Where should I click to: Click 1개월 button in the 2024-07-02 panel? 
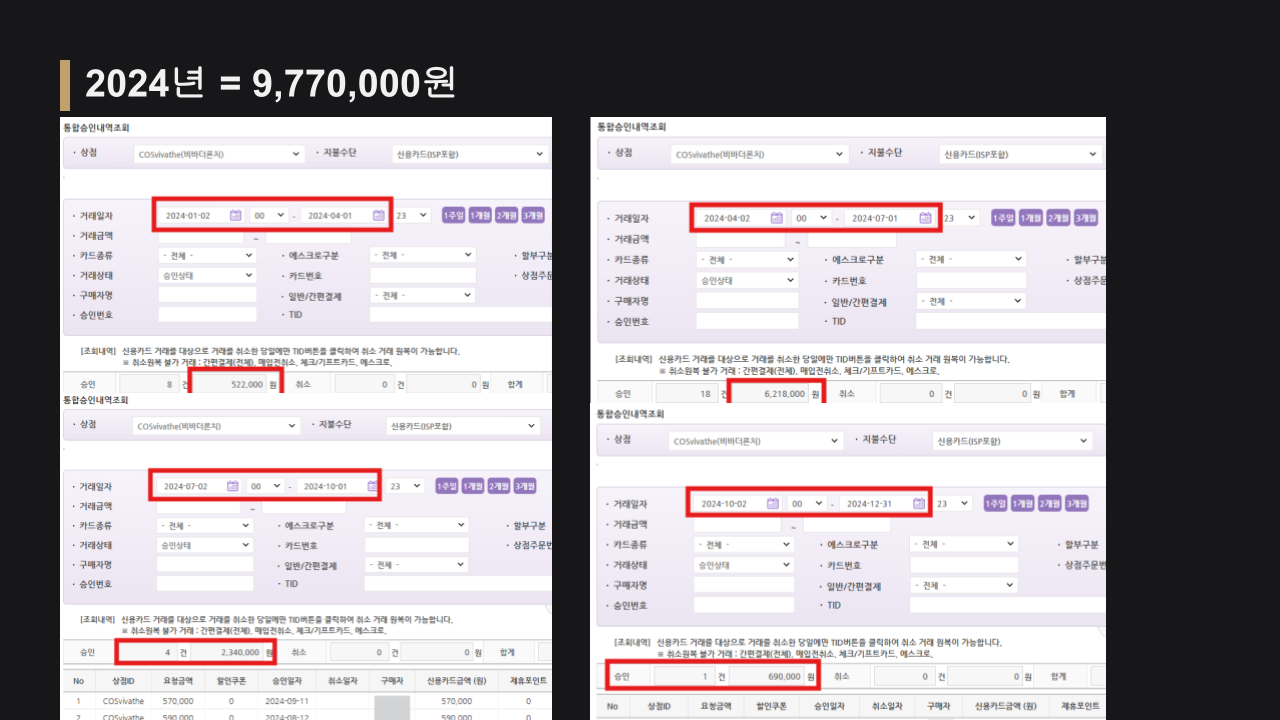pyautogui.click(x=473, y=486)
